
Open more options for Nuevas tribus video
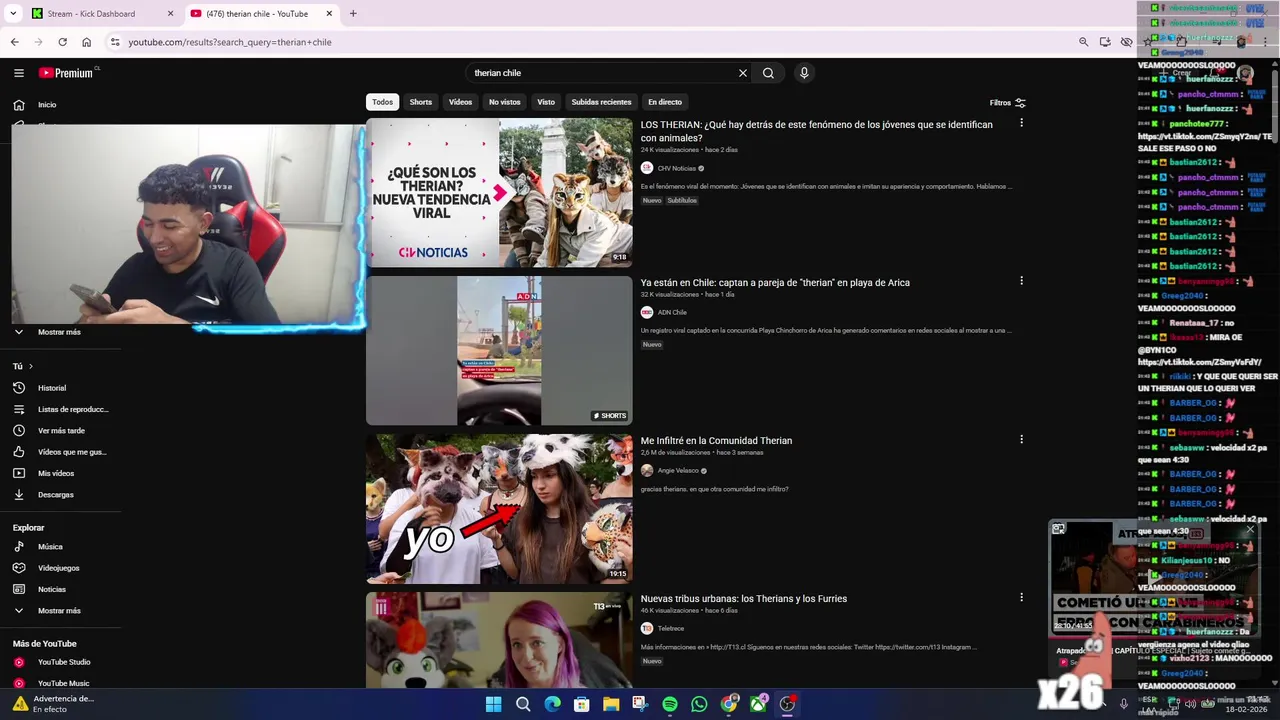click(1021, 597)
